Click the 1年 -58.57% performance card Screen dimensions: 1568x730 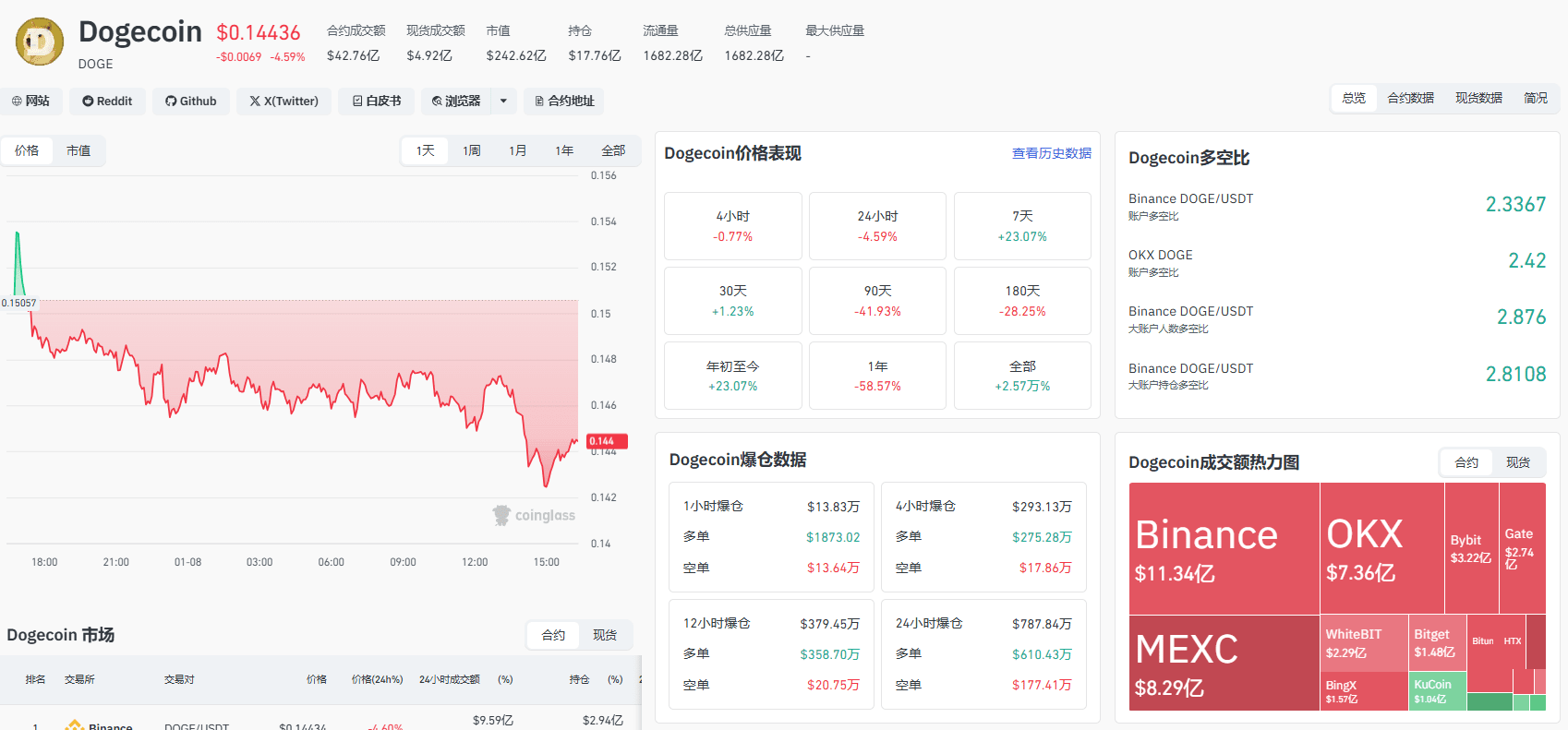point(877,376)
